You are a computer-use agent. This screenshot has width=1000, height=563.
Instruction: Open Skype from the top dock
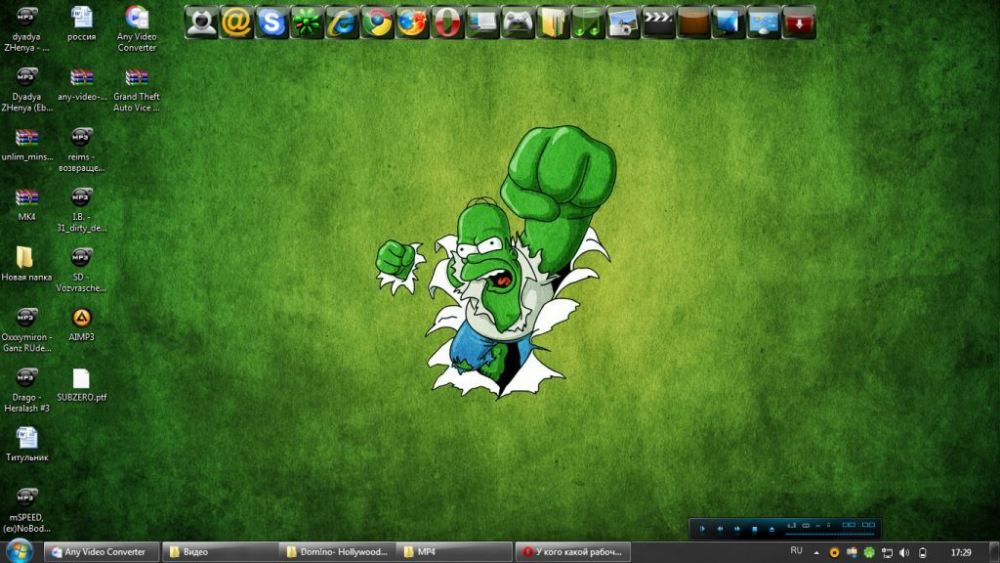click(x=272, y=22)
